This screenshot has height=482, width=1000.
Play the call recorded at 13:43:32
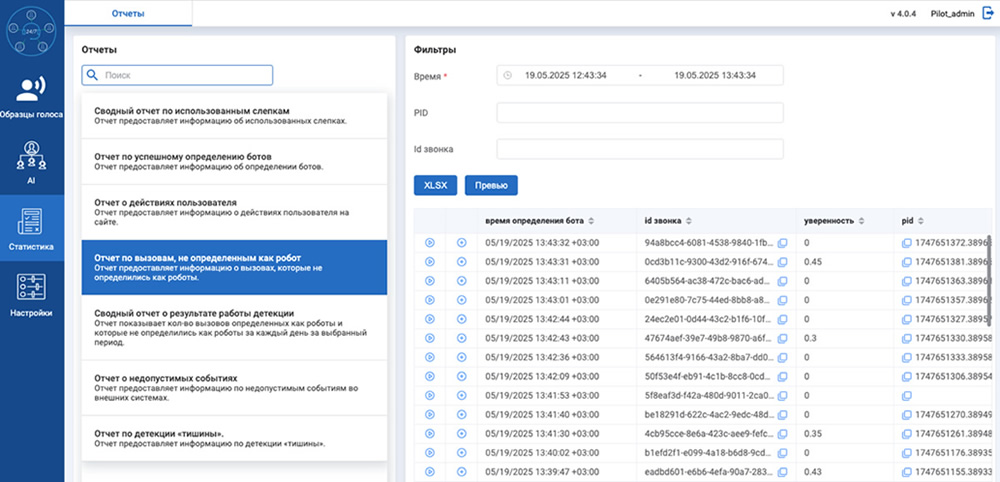pos(430,242)
